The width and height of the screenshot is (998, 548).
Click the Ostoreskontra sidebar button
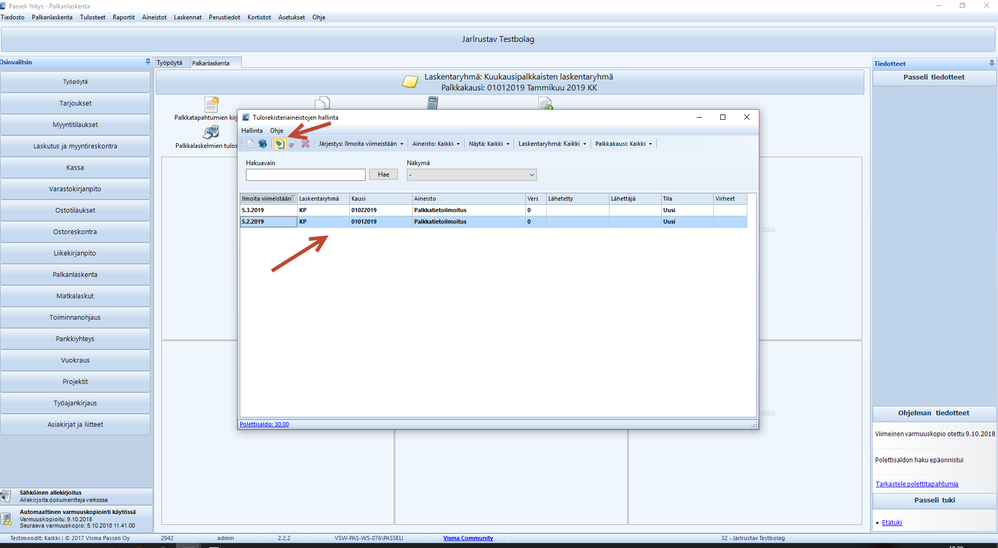[x=75, y=232]
